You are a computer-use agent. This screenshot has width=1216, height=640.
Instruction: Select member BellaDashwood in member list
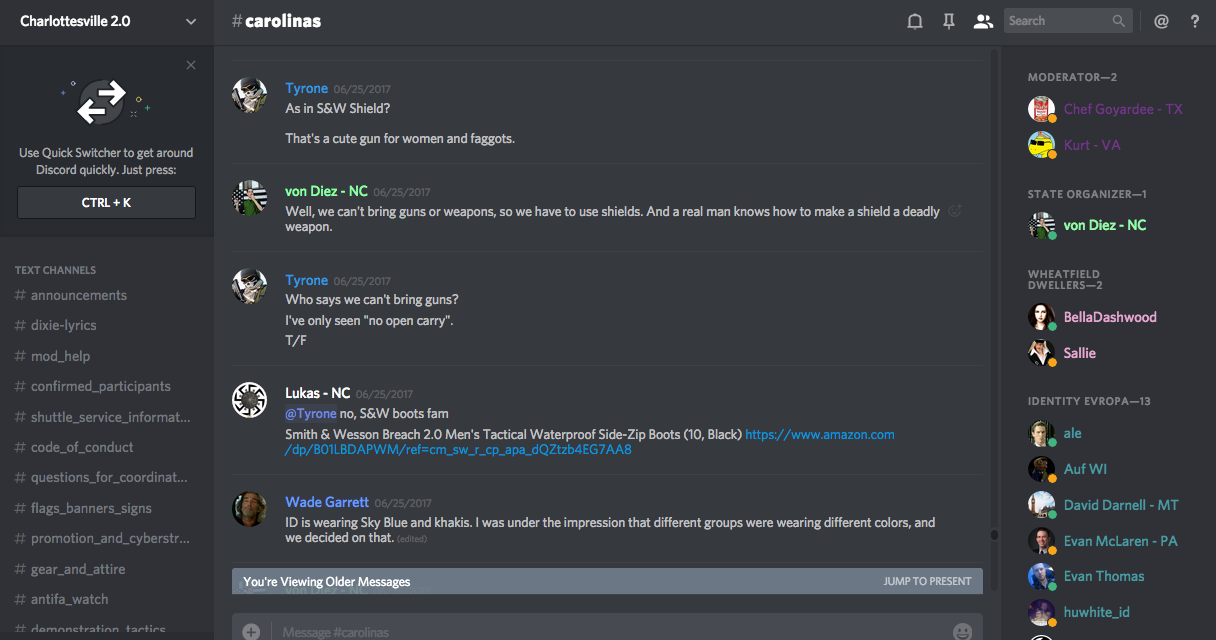point(1109,317)
